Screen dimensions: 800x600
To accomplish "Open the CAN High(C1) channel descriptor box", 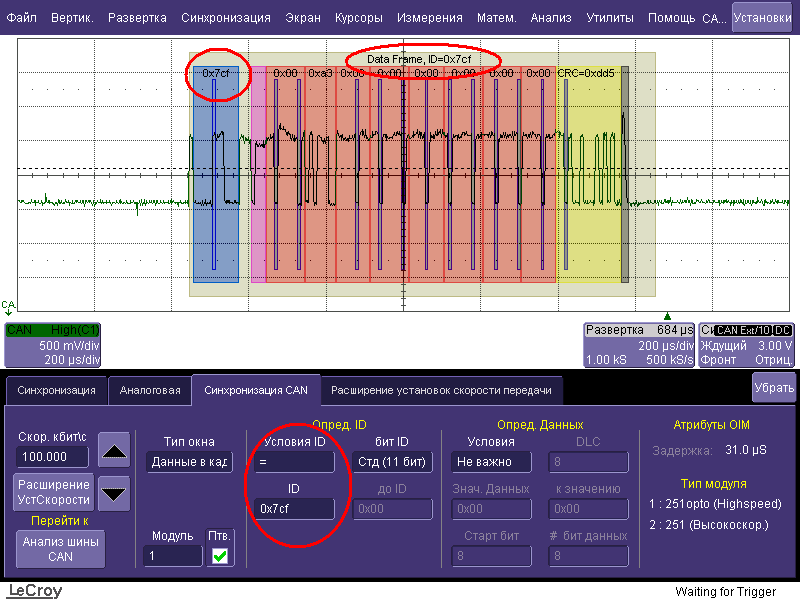I will tap(52, 344).
